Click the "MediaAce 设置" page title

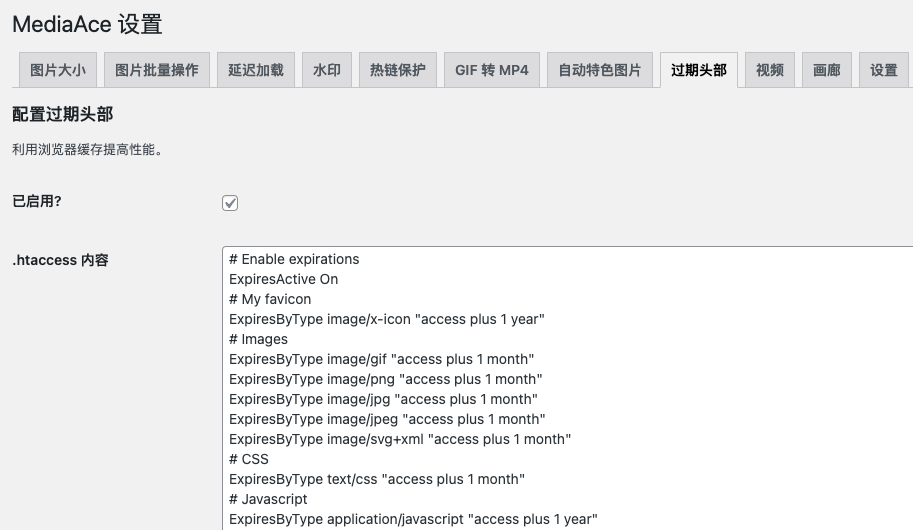(x=87, y=24)
